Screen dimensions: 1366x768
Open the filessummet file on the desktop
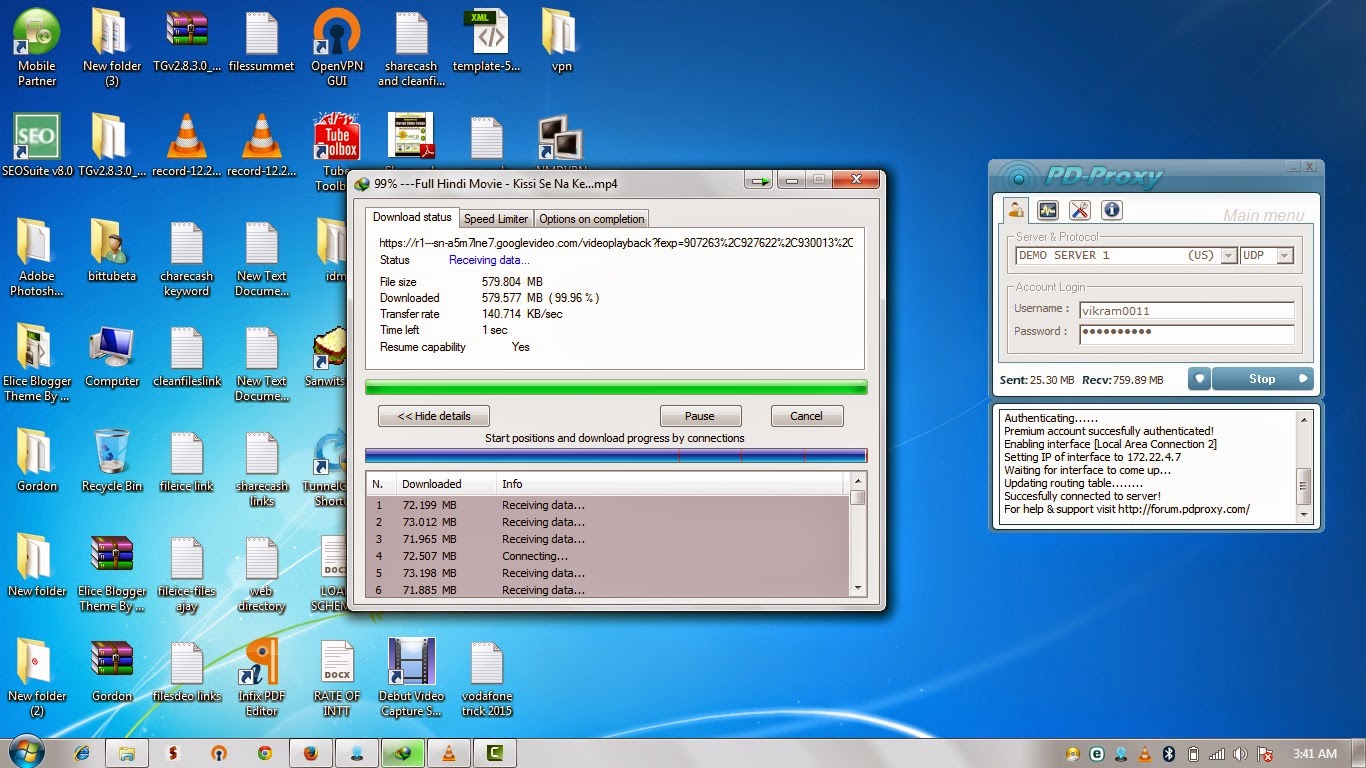point(262,40)
